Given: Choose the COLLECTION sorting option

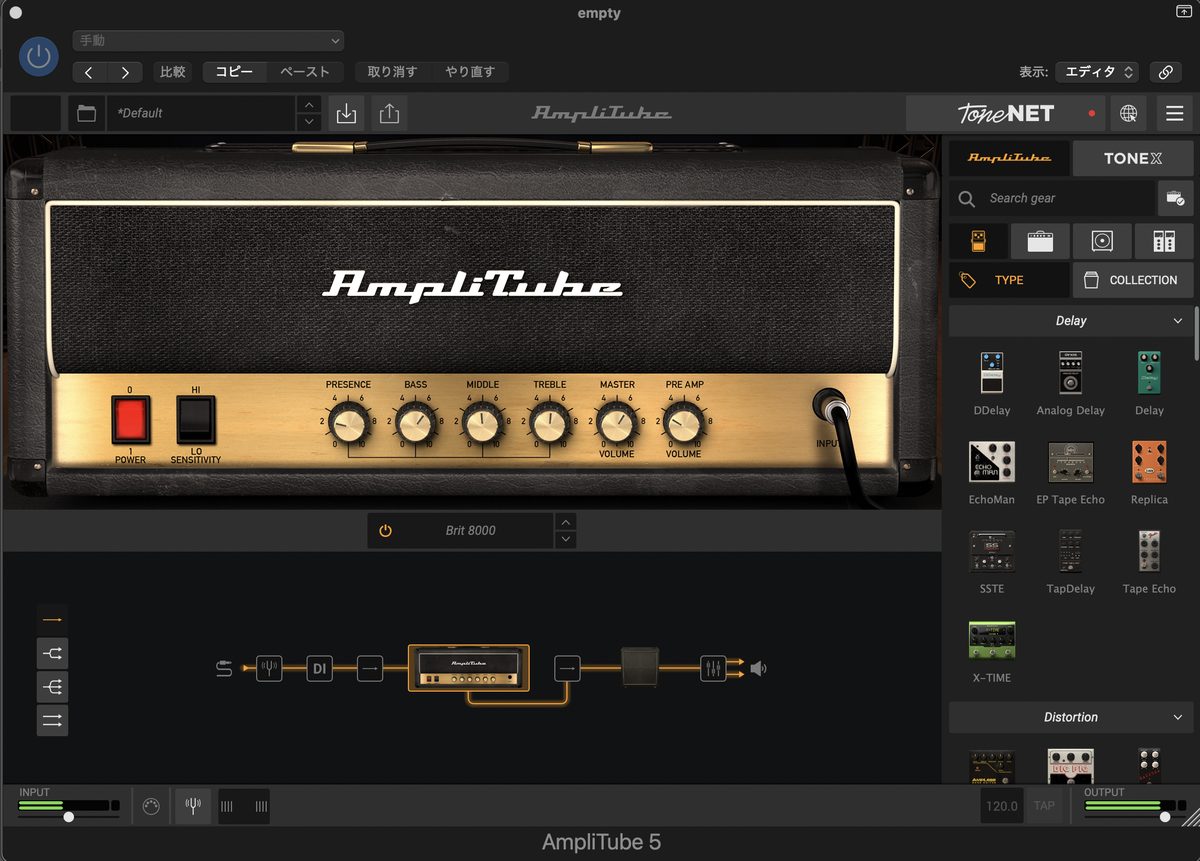Looking at the screenshot, I should tap(1133, 280).
